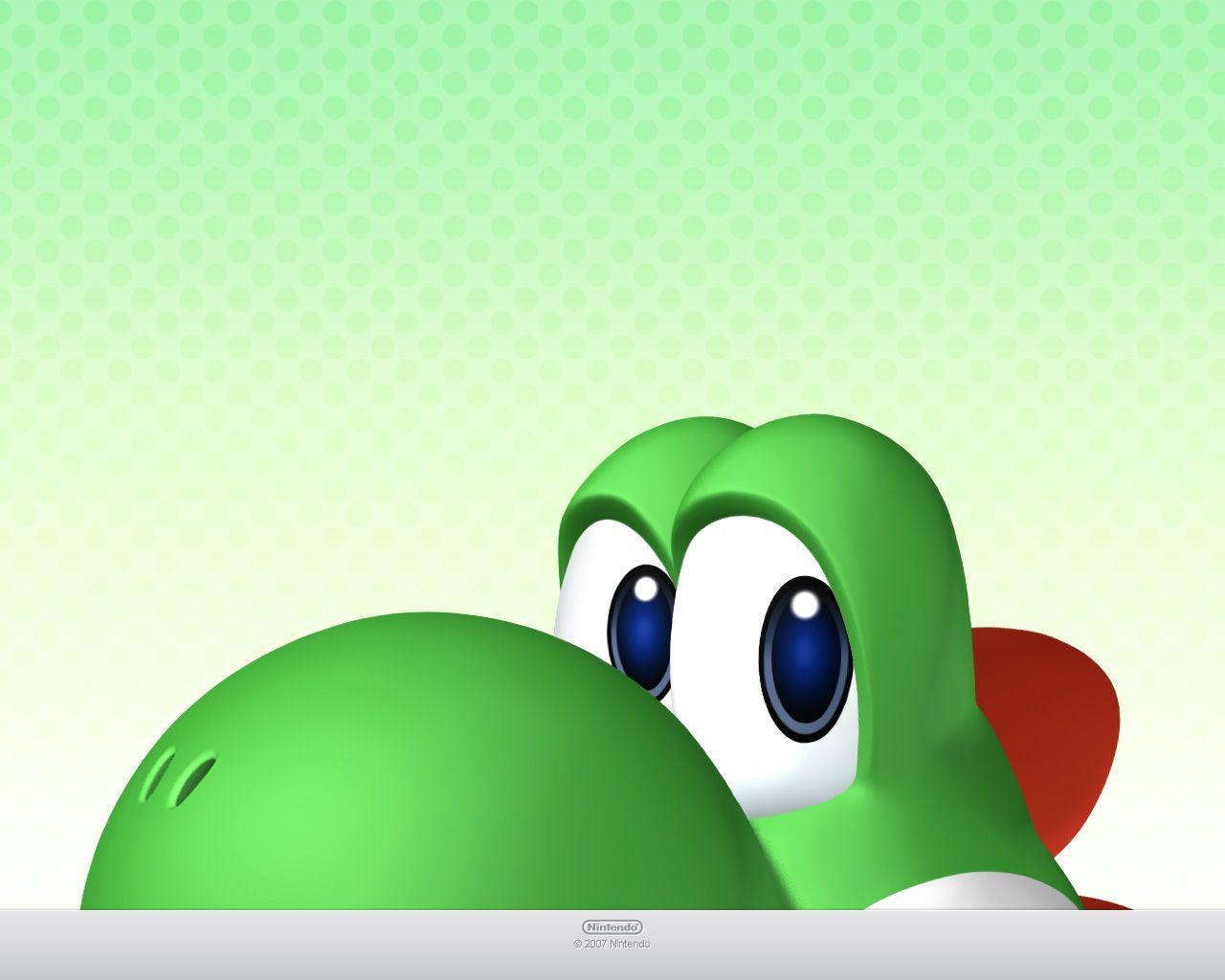Click the Nintendo logo at the bottom
Viewport: 1225px width, 980px height.
point(612,925)
